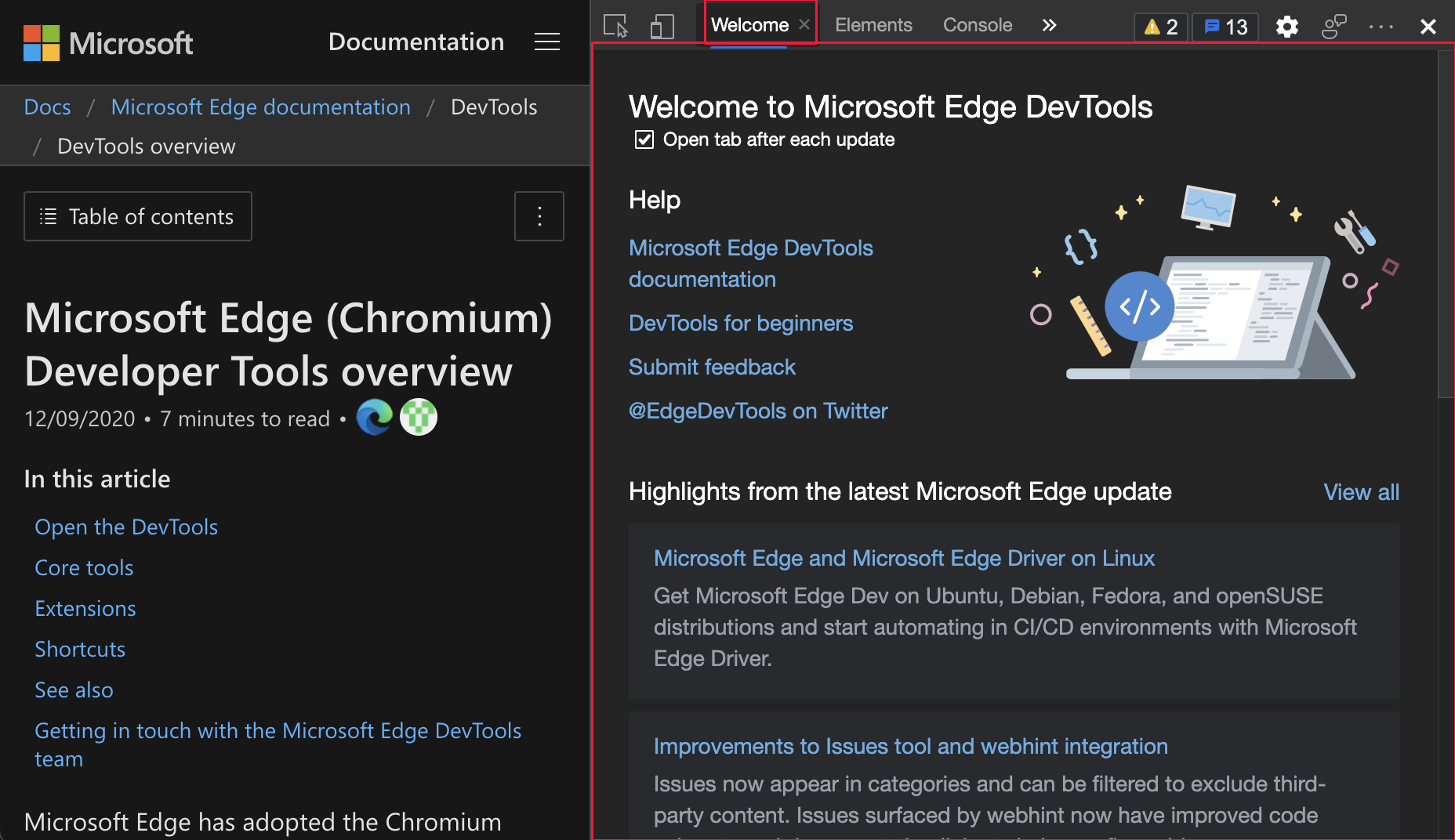Open the site hamburger menu
The image size is (1455, 840).
click(546, 42)
